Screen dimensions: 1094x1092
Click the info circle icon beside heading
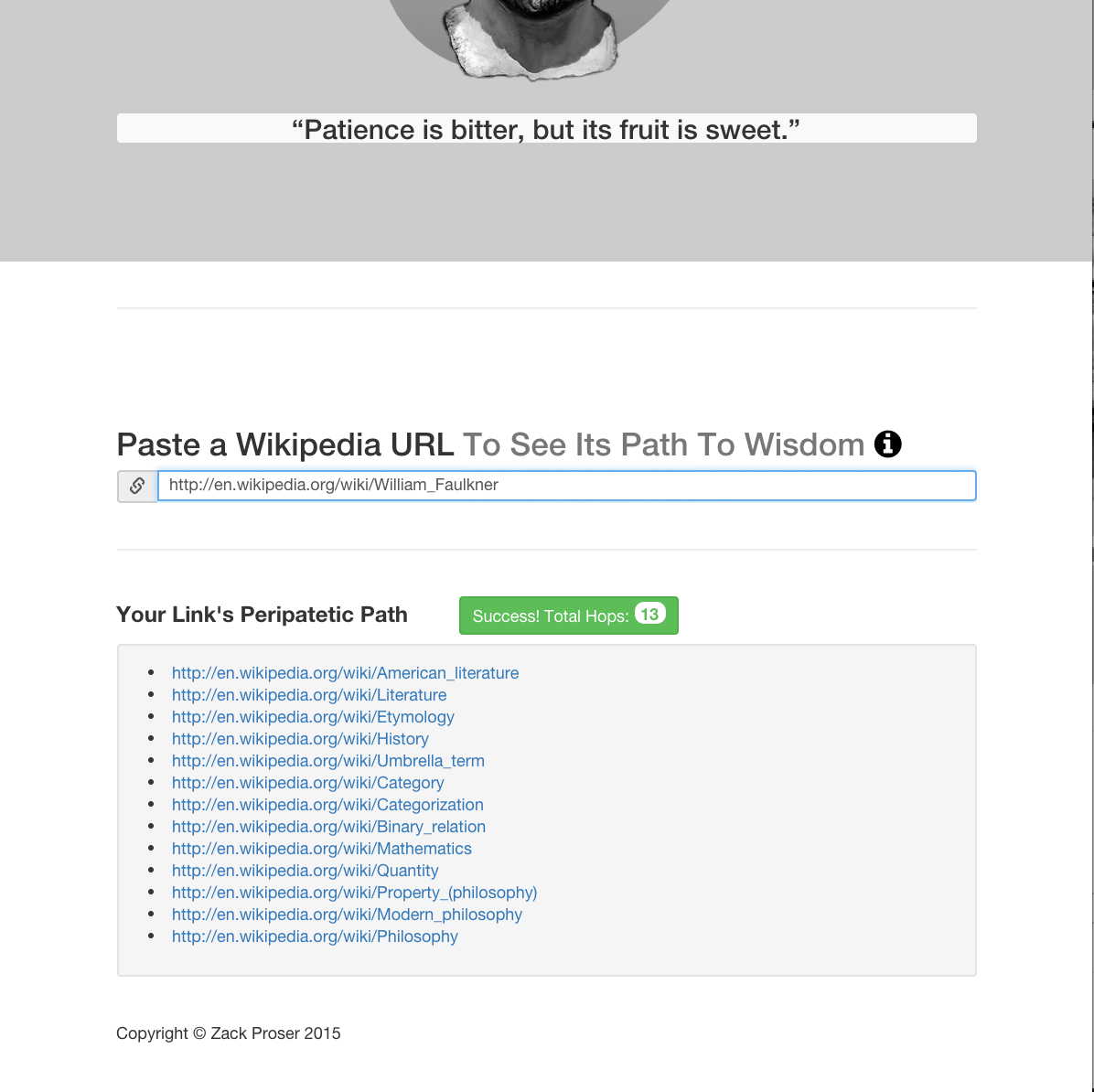point(887,444)
